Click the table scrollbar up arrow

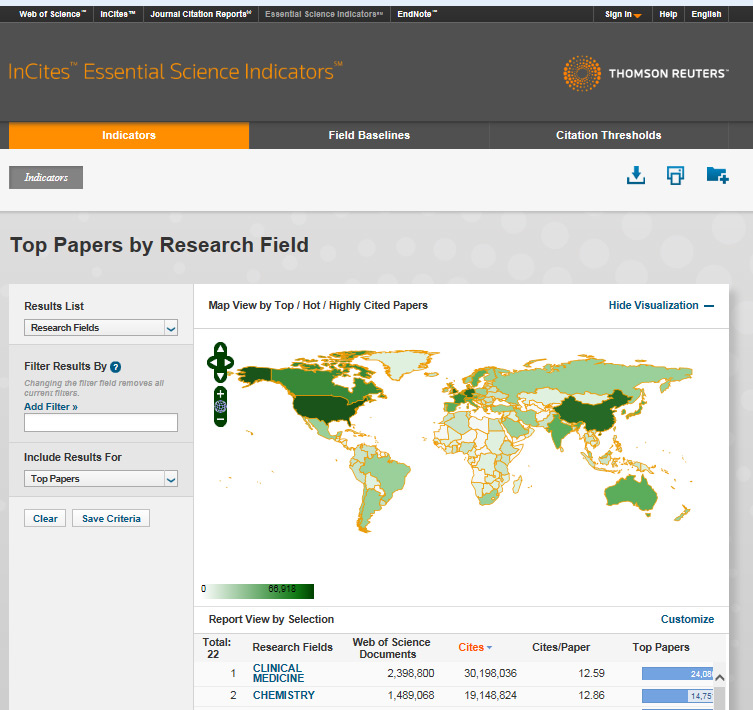click(x=719, y=678)
